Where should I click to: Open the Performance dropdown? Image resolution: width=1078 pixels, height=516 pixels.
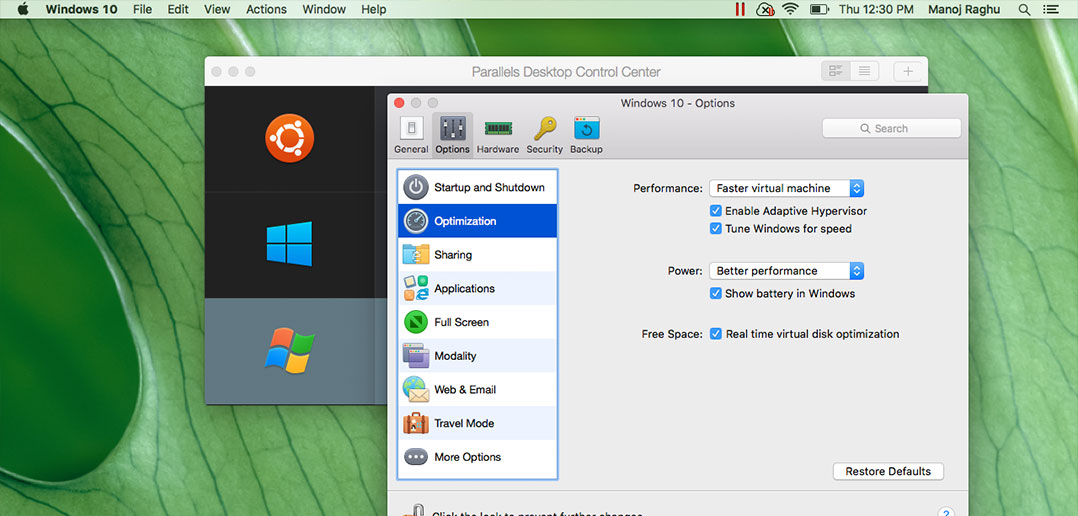pyautogui.click(x=786, y=188)
